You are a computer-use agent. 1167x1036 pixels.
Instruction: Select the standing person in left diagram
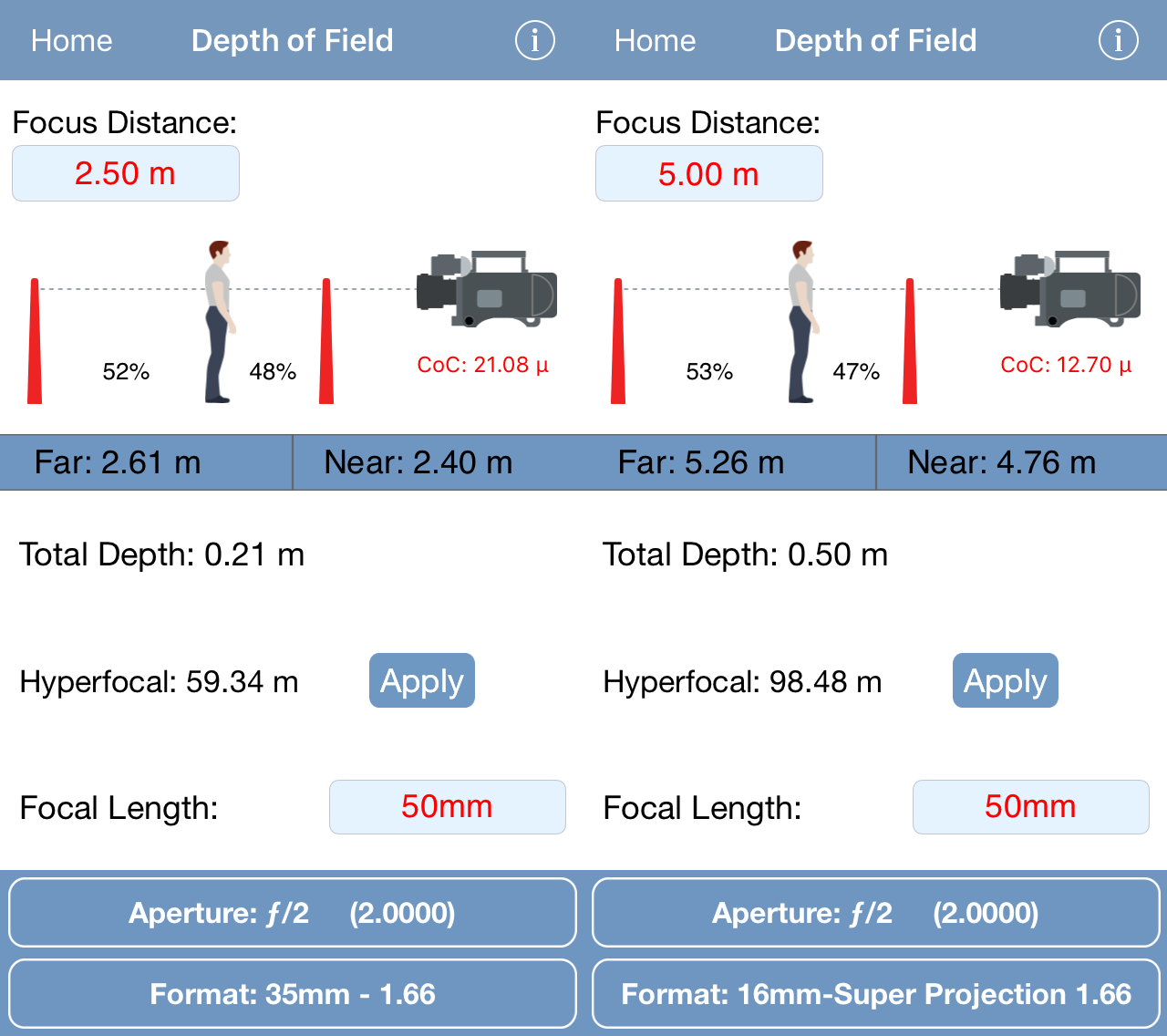[219, 322]
